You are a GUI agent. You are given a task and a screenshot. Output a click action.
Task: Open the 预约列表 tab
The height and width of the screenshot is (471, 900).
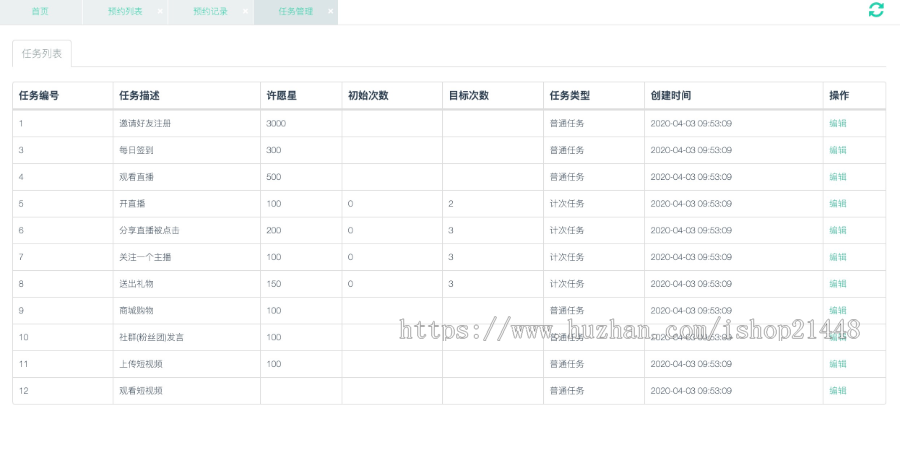[x=124, y=12]
